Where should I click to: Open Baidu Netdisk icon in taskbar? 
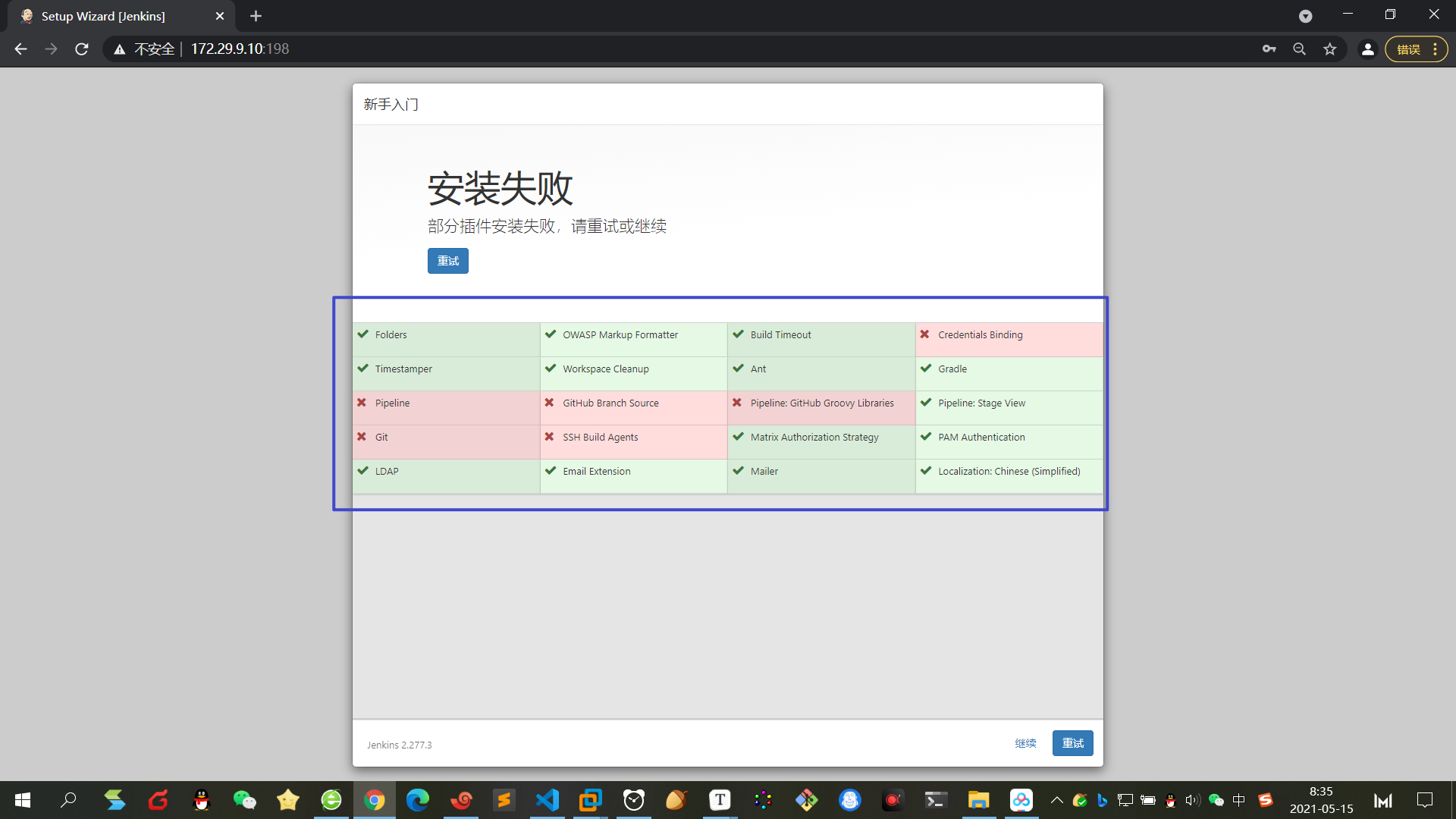[1021, 800]
